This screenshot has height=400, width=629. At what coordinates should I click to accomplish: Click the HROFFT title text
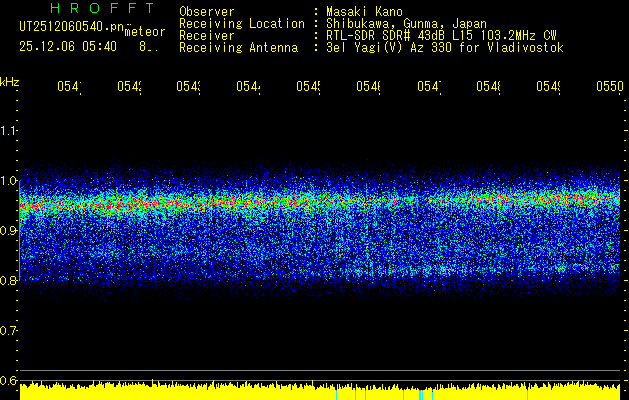[103, 8]
